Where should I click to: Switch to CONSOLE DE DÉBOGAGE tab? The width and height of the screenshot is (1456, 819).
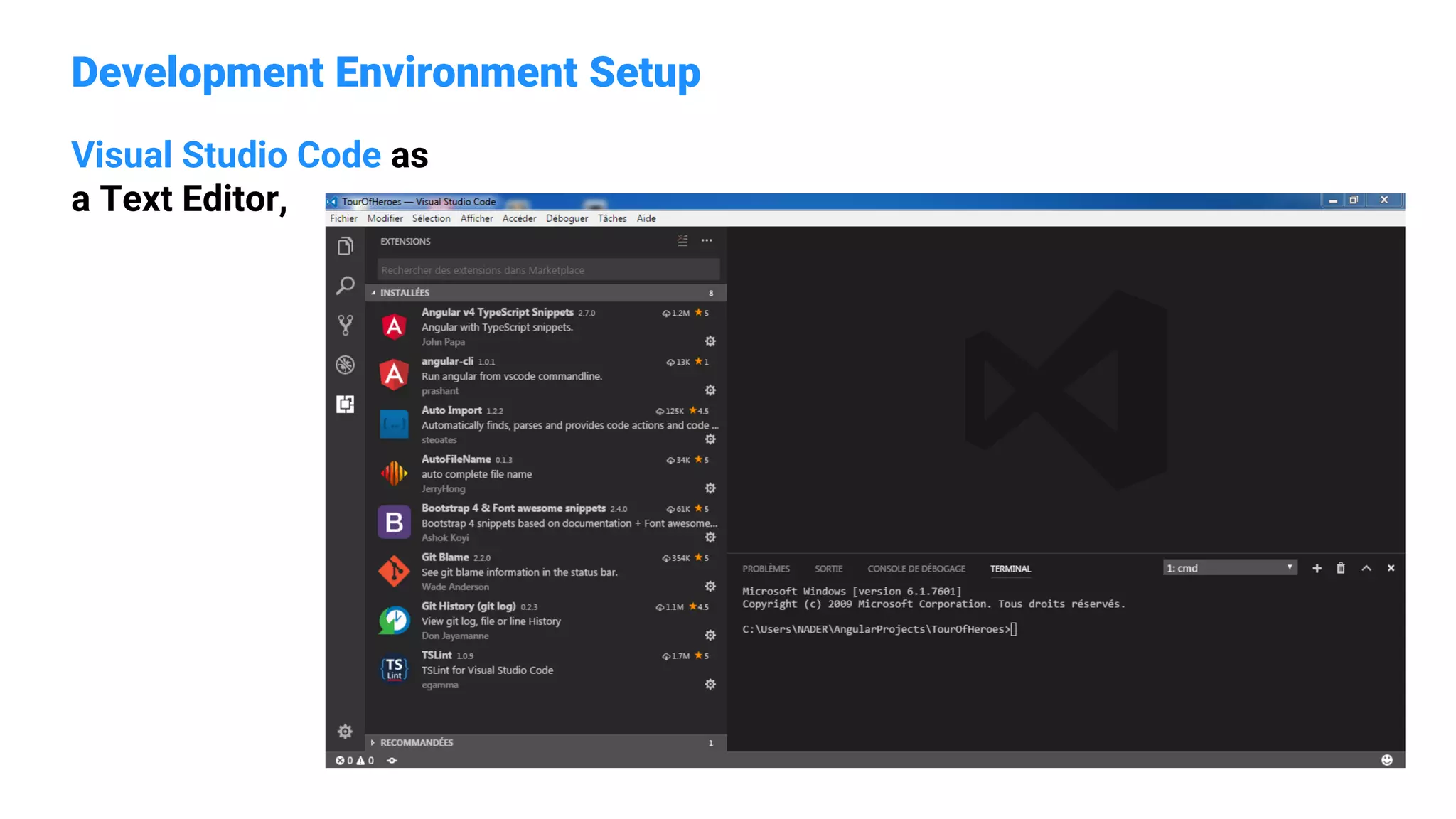tap(916, 569)
